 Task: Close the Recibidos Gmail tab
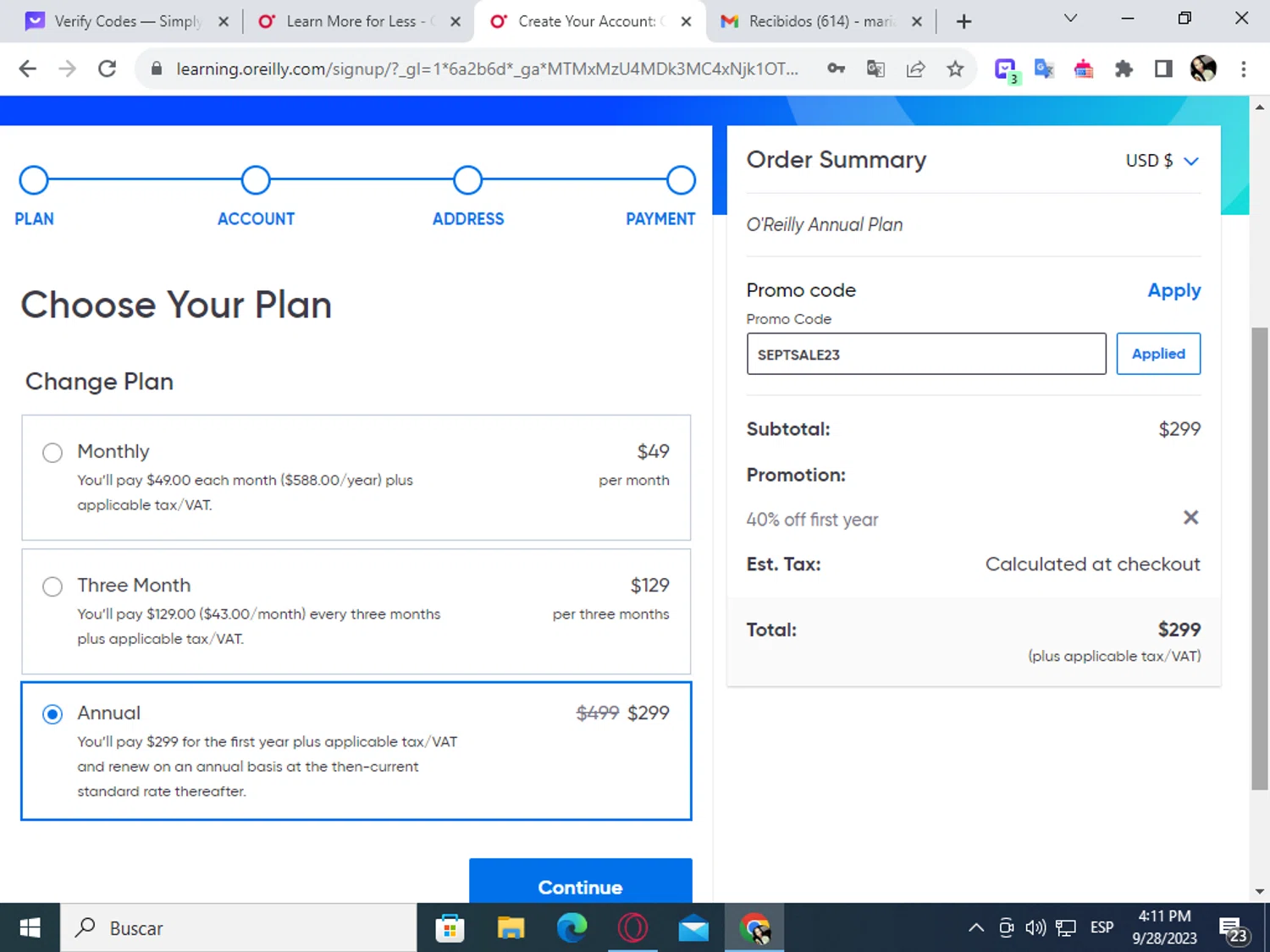[x=916, y=21]
